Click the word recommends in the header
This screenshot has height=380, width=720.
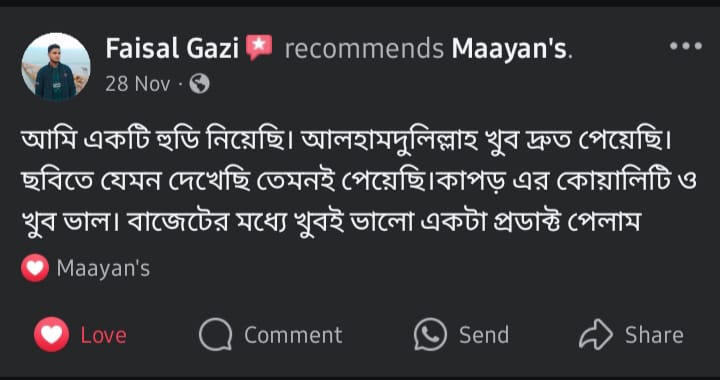364,50
